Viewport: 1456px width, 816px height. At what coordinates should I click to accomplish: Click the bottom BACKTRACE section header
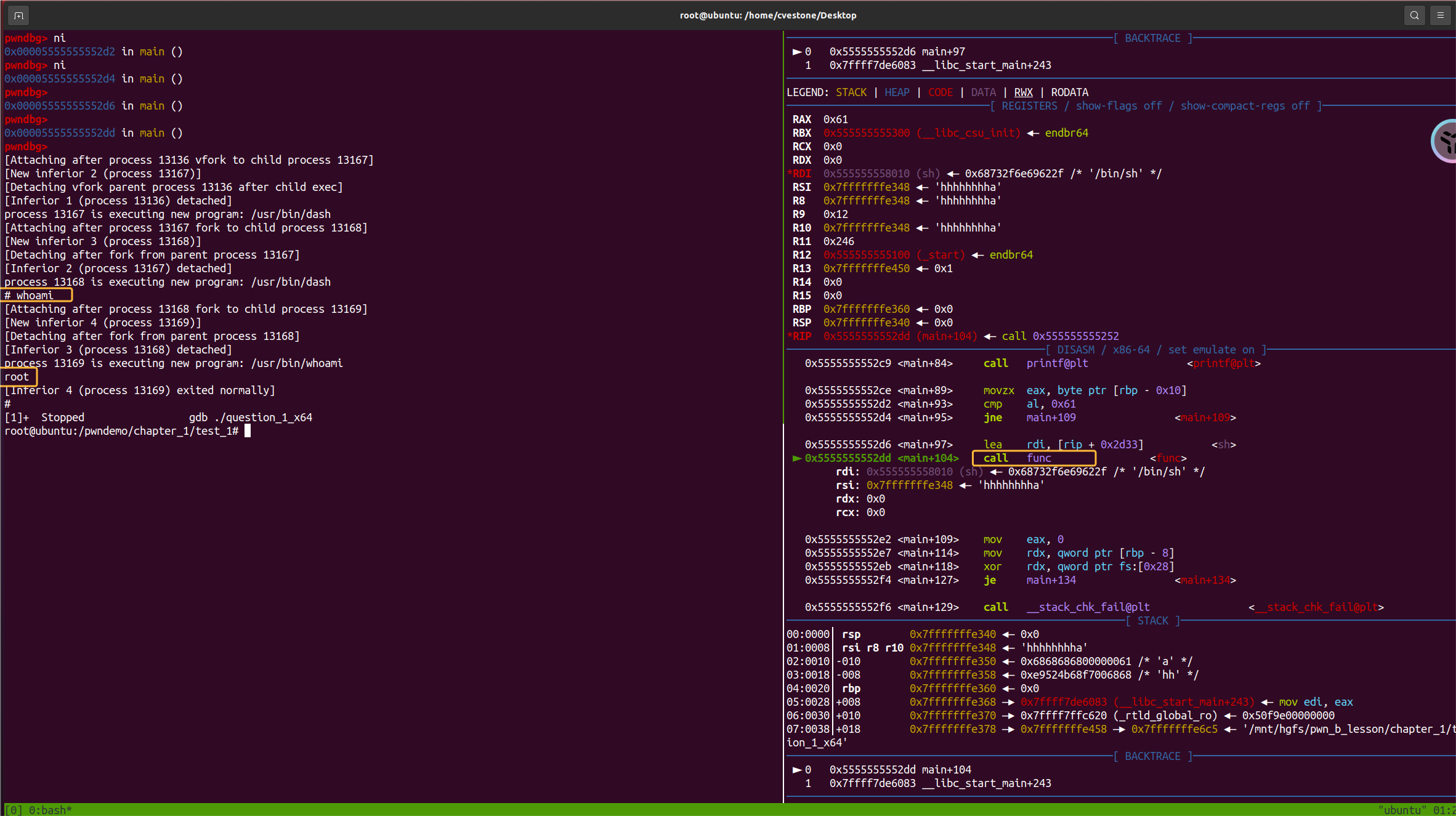(1152, 756)
